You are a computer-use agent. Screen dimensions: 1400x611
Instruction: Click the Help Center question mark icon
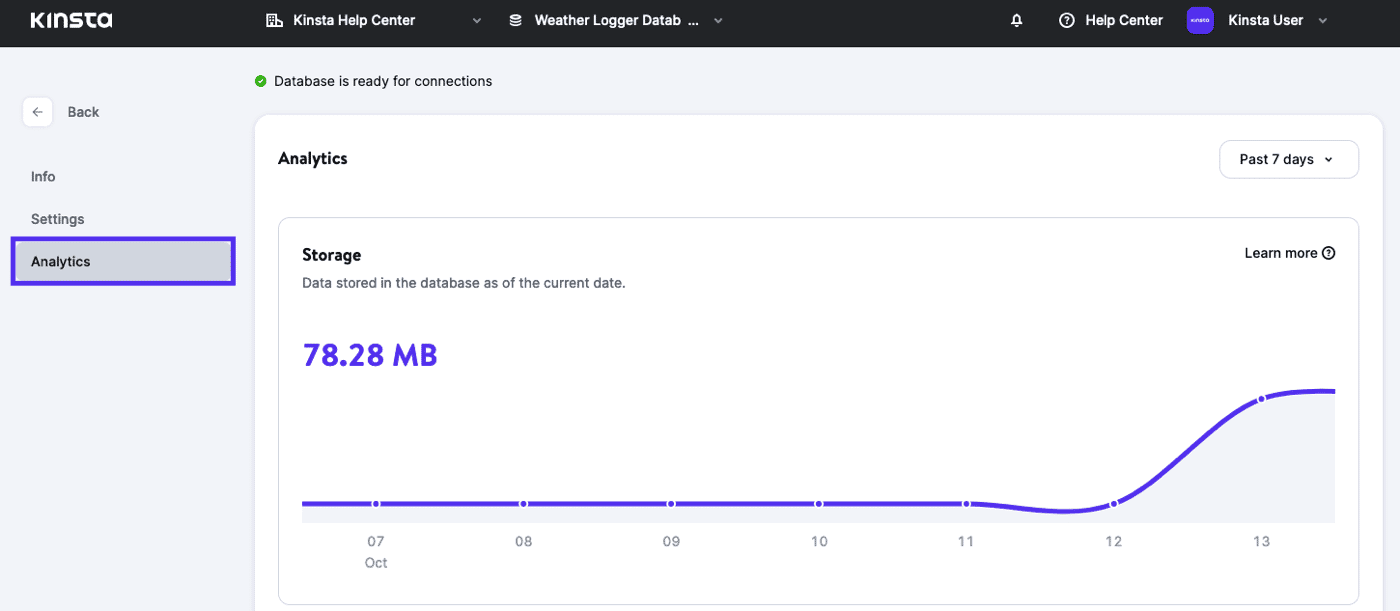coord(1067,20)
